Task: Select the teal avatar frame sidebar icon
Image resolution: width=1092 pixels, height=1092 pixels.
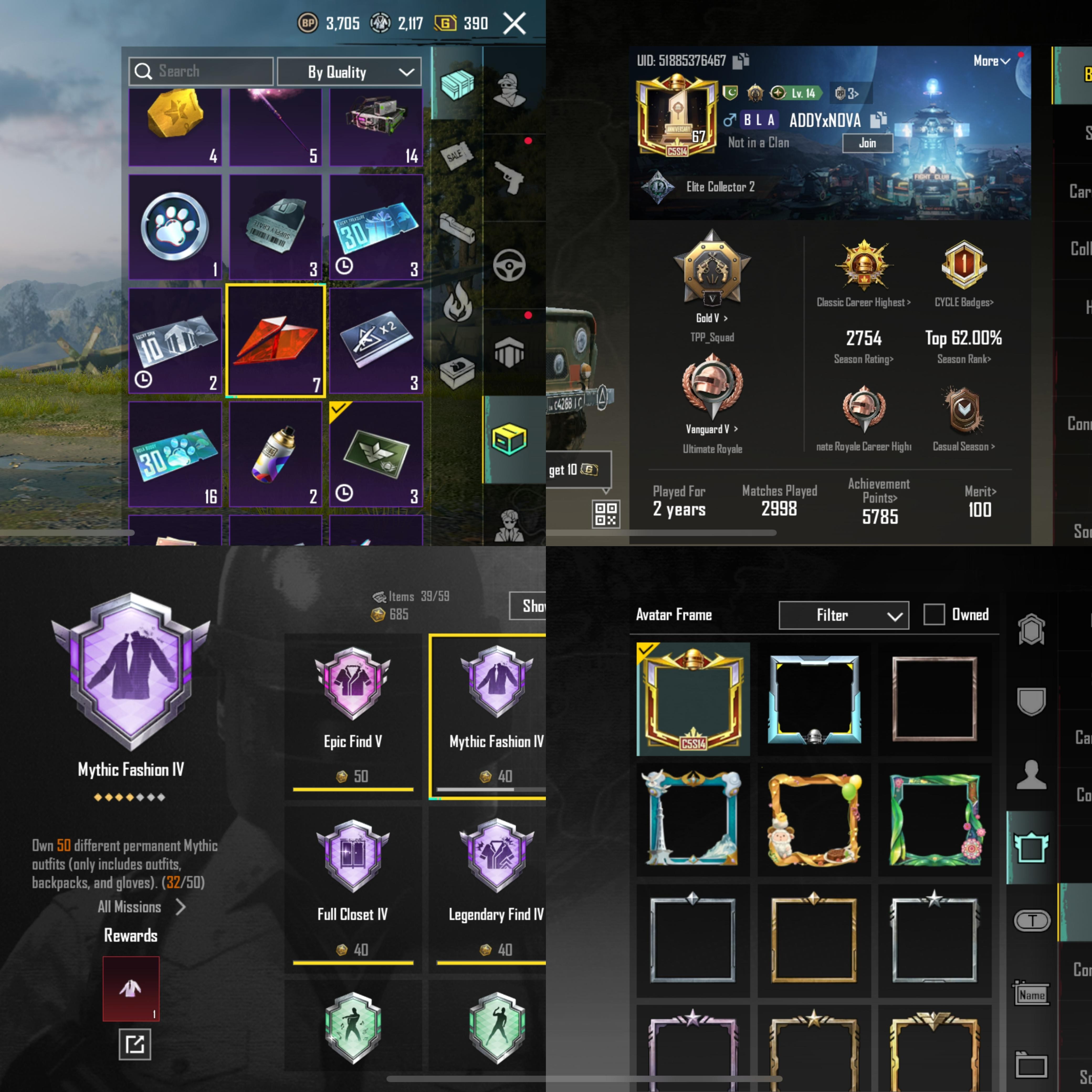Action: [1032, 847]
